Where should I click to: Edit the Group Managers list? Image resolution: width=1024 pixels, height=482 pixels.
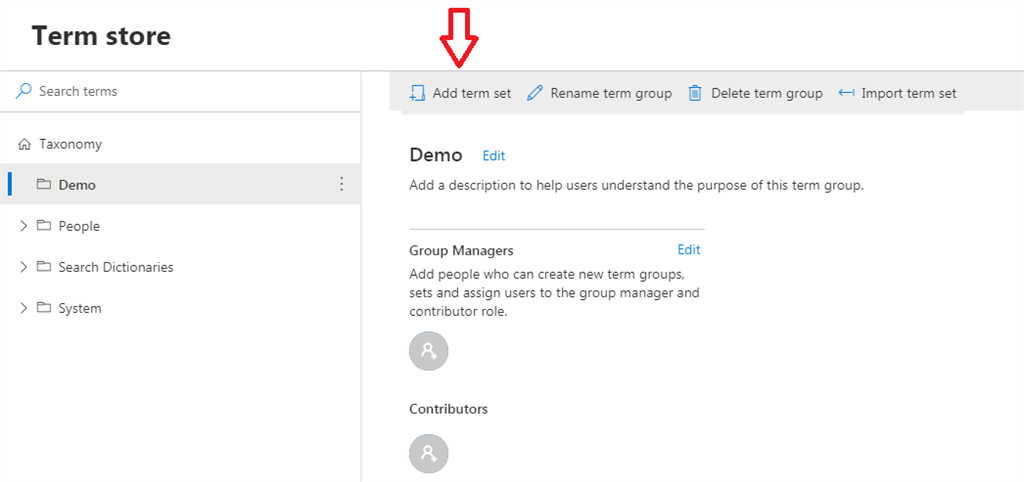pos(689,249)
